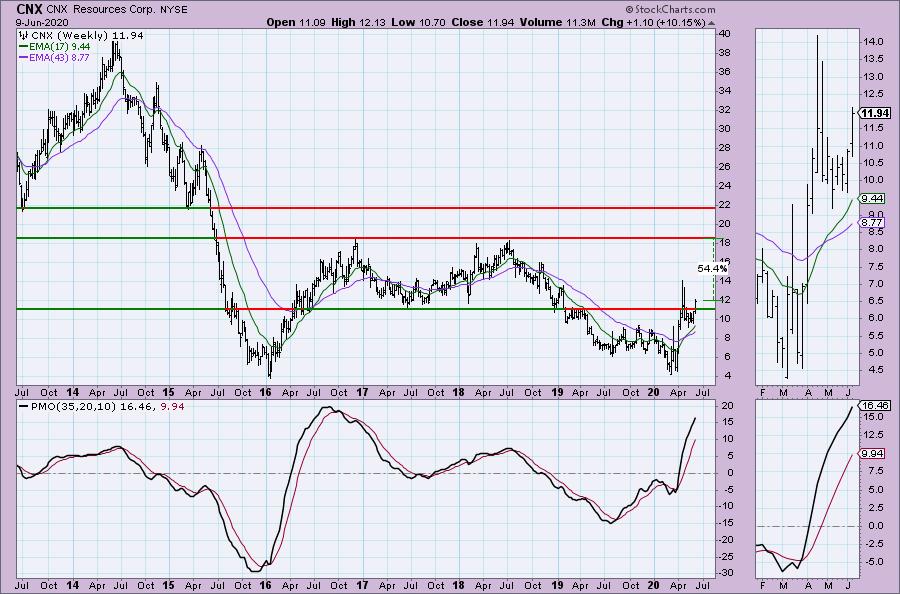
Task: Click the boxed 11.94 current price tag
Action: [x=875, y=113]
